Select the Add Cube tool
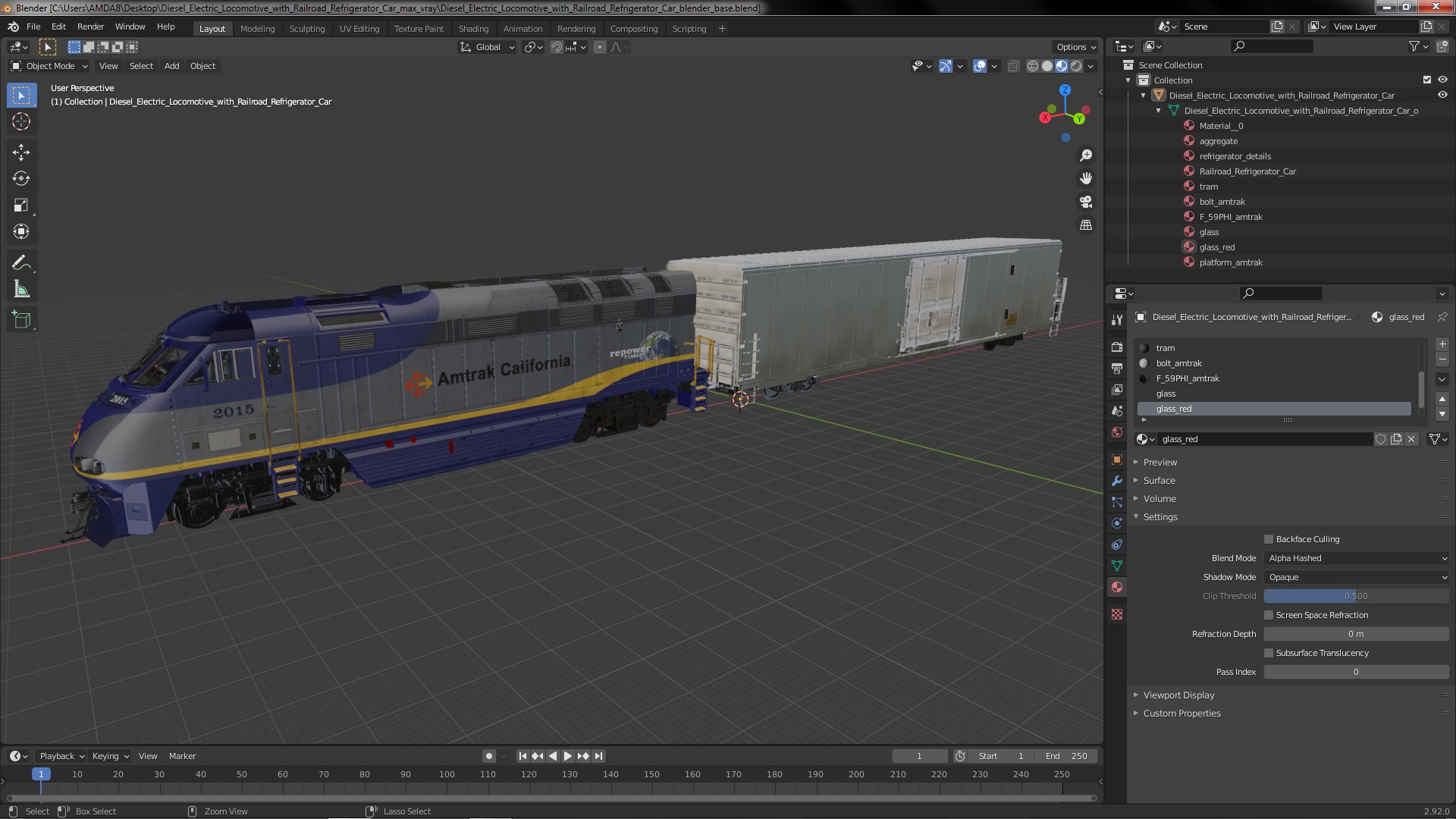The image size is (1456, 819). (21, 320)
